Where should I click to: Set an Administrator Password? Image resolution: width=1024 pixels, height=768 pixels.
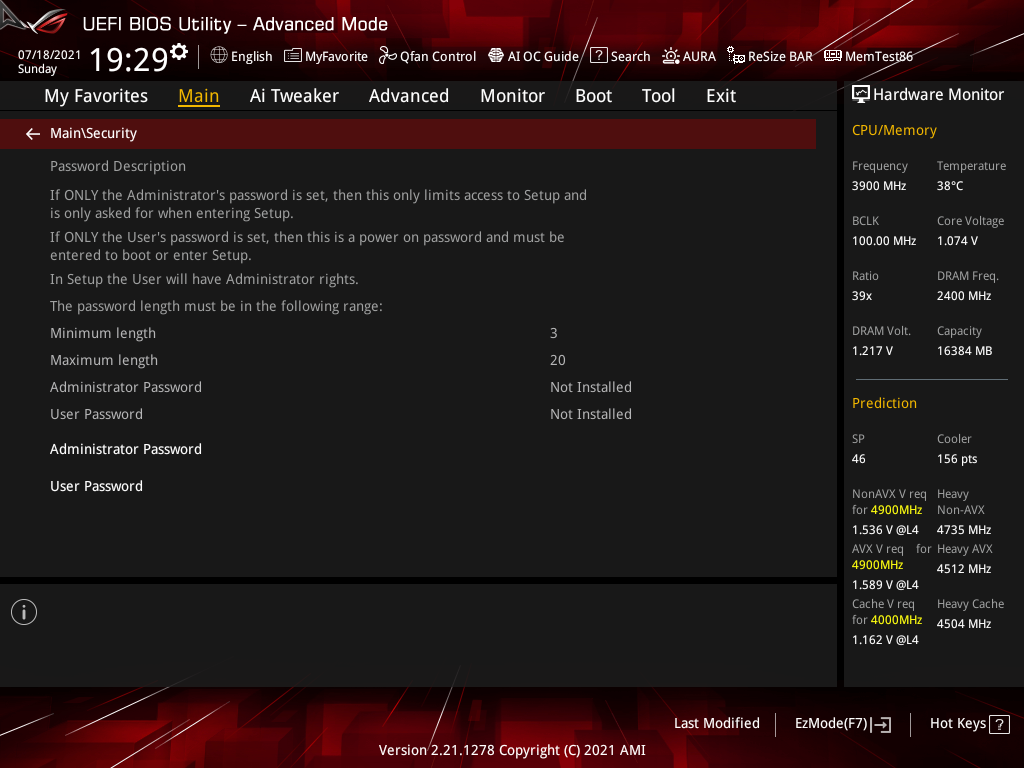click(x=126, y=449)
